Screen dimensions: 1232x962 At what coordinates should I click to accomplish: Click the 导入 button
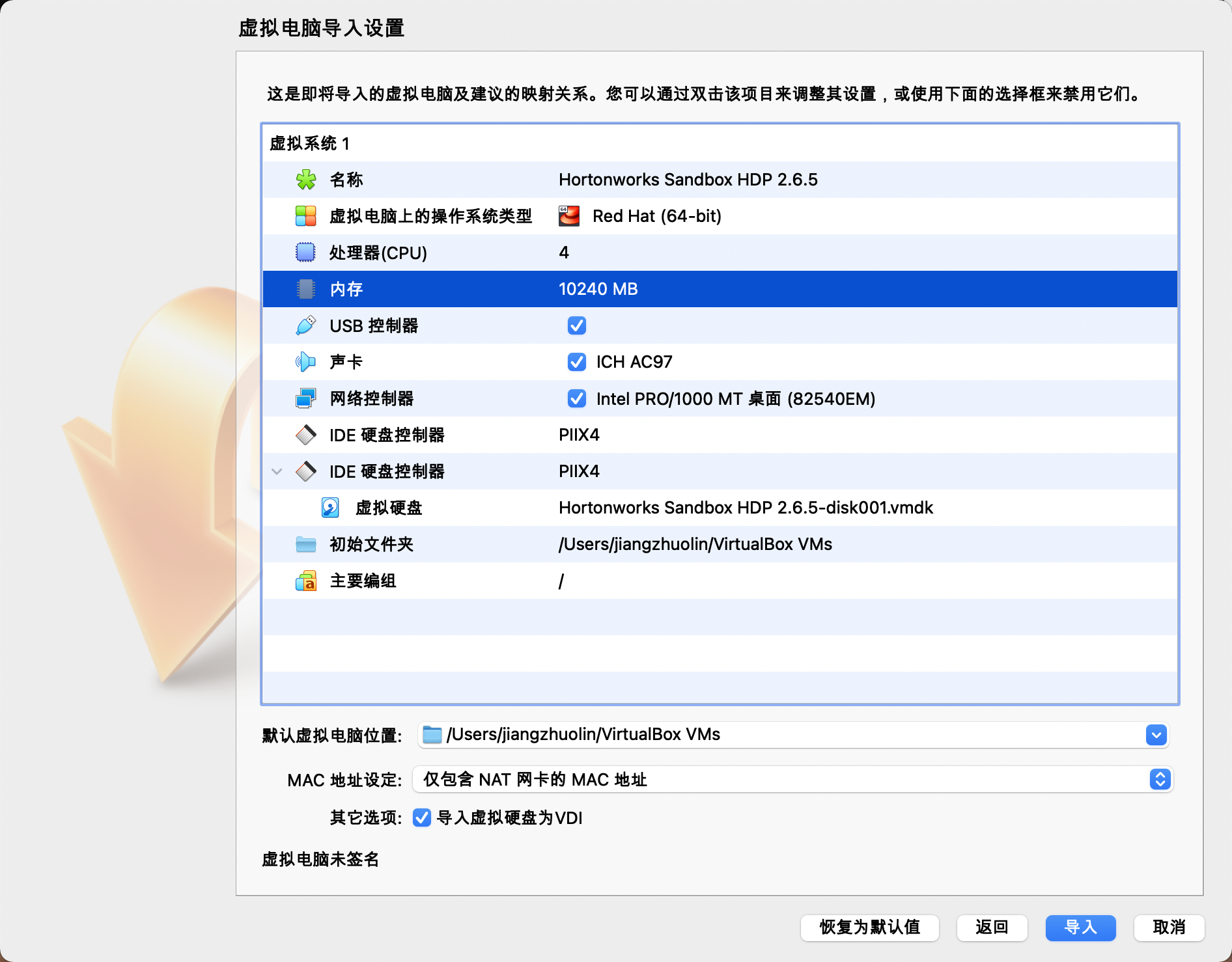1081,928
